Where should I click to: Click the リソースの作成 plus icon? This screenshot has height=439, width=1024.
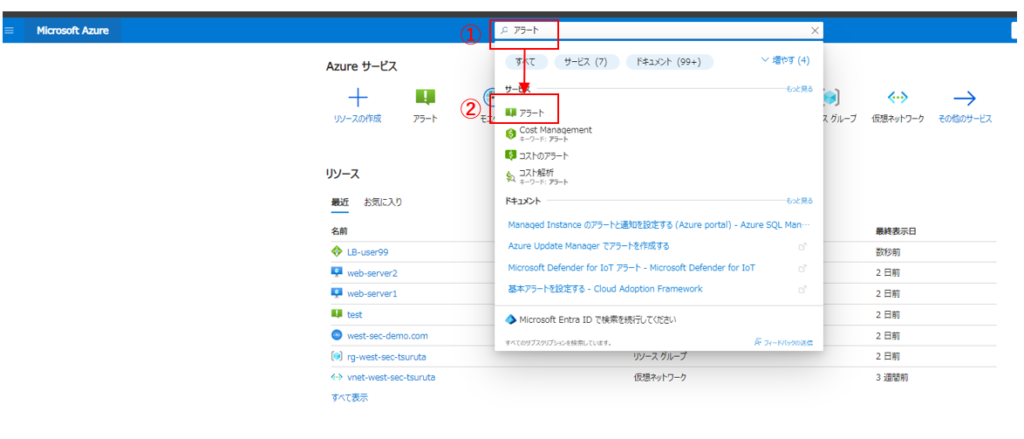click(x=357, y=98)
